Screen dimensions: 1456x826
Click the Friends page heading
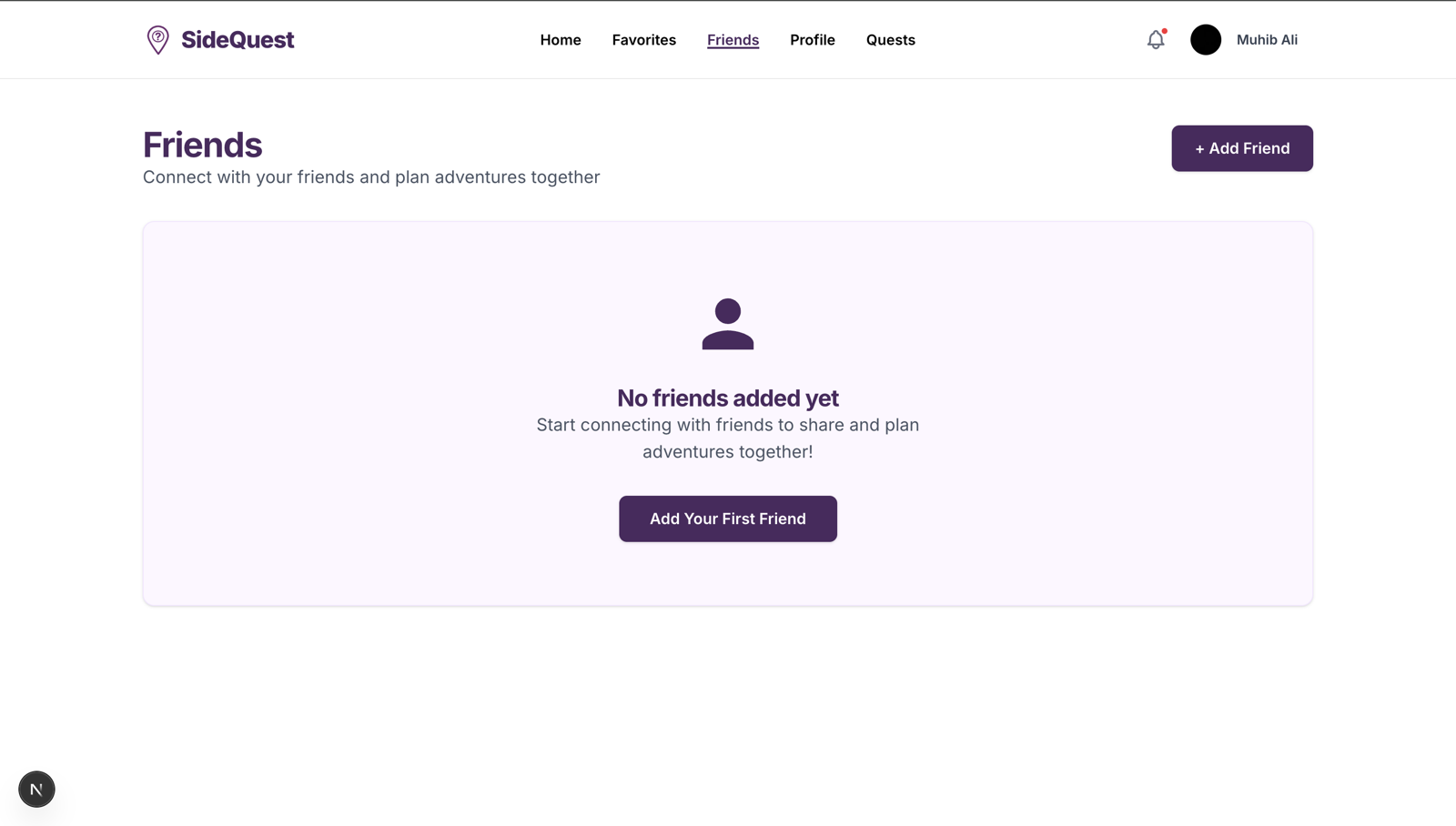(x=202, y=145)
